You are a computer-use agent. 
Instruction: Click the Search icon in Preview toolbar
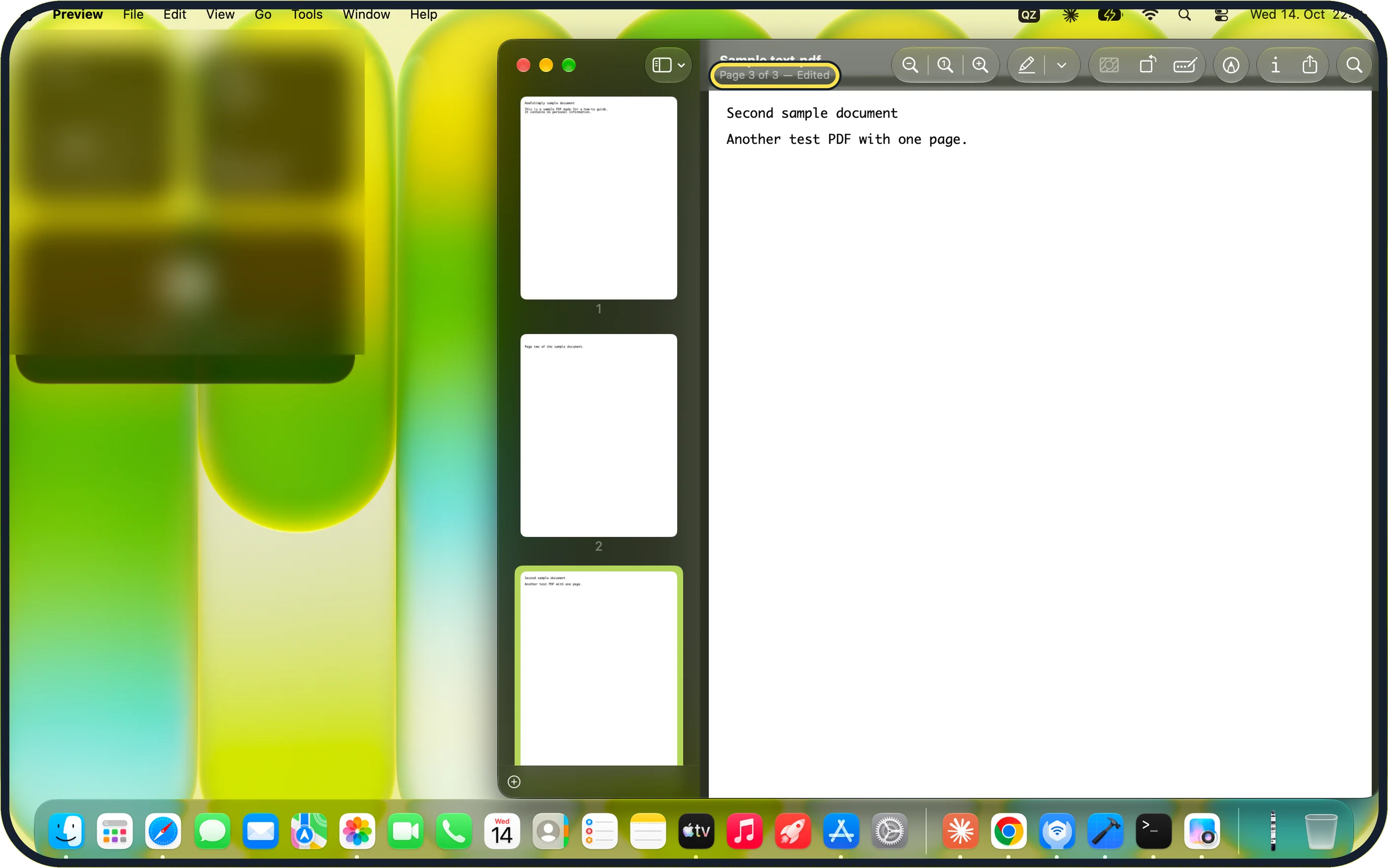click(1353, 66)
